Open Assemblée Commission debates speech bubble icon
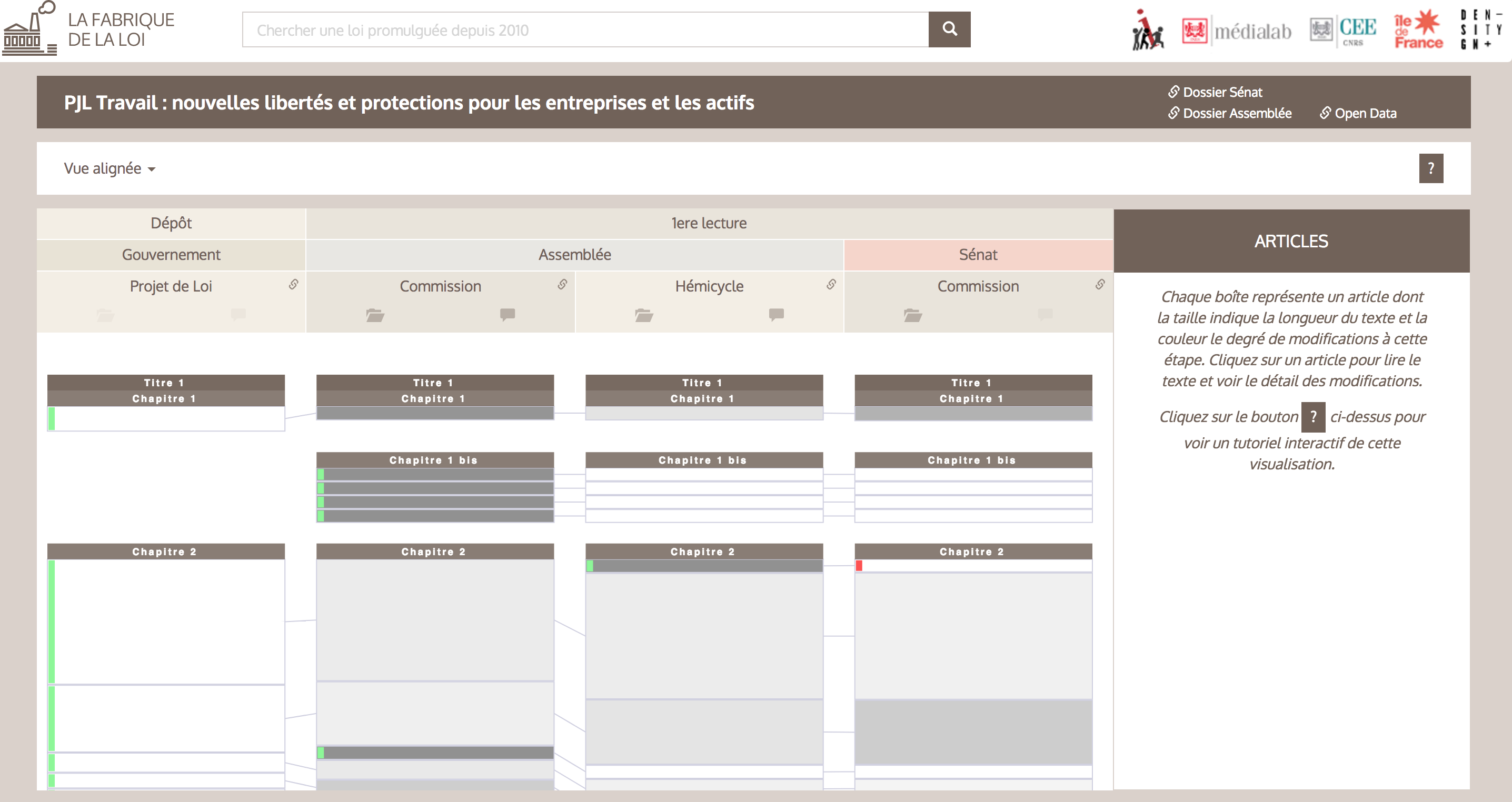The width and height of the screenshot is (1512, 802). click(x=507, y=315)
